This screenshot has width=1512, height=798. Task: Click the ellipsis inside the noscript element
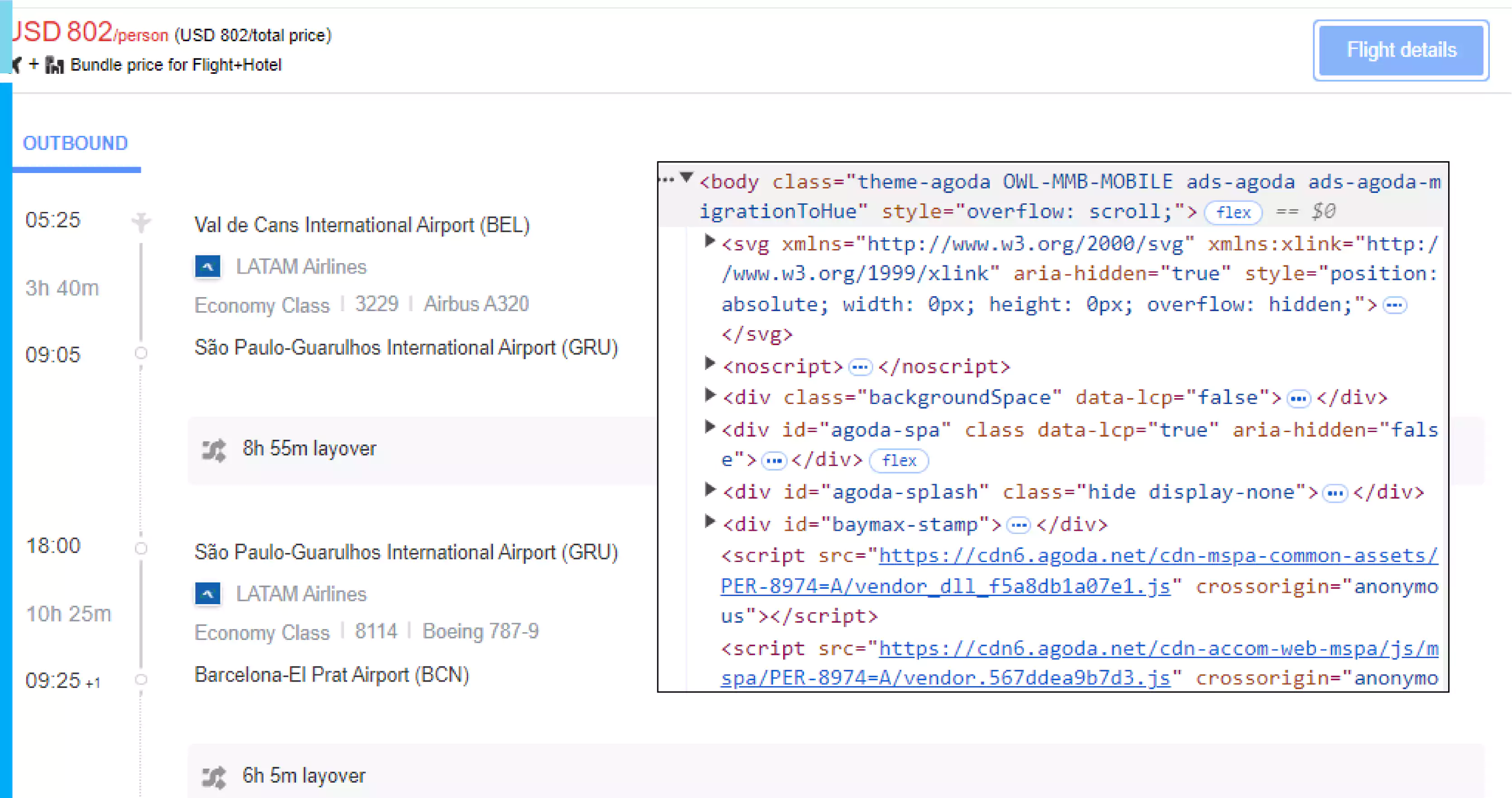tap(861, 368)
